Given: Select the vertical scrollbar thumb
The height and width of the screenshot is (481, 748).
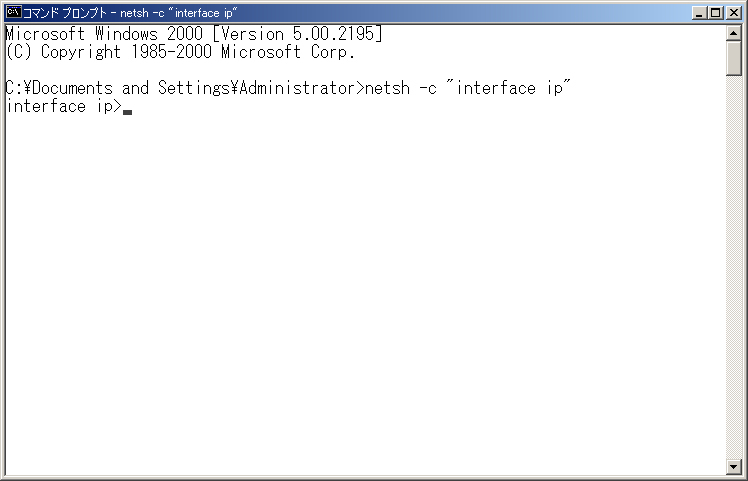Looking at the screenshot, I should [733, 58].
